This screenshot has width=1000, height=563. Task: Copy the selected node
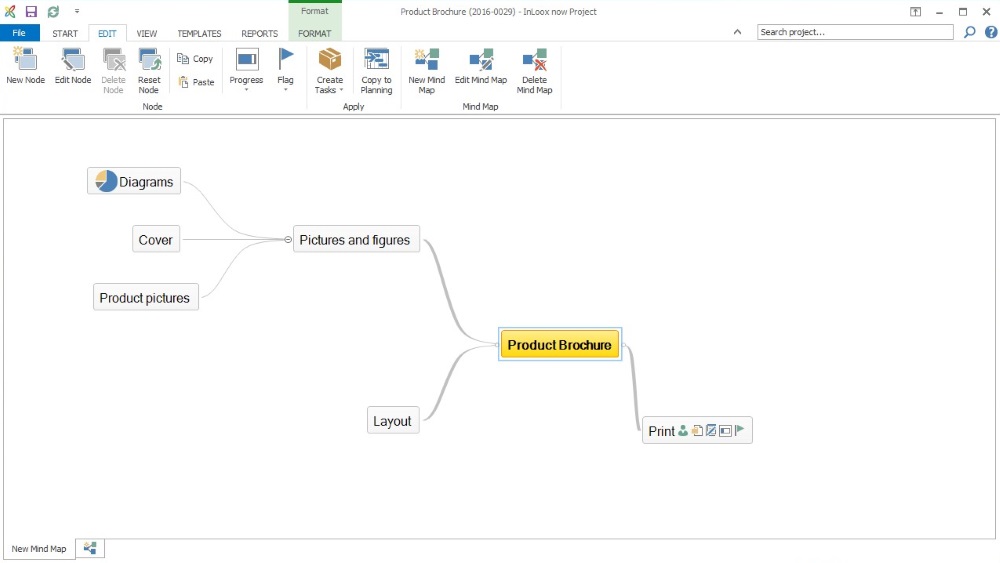pos(195,59)
